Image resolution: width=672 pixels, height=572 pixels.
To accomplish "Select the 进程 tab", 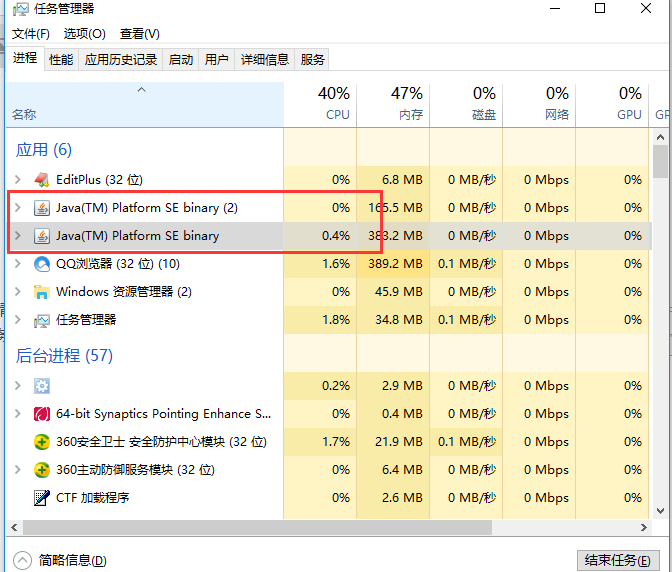I will [x=25, y=58].
